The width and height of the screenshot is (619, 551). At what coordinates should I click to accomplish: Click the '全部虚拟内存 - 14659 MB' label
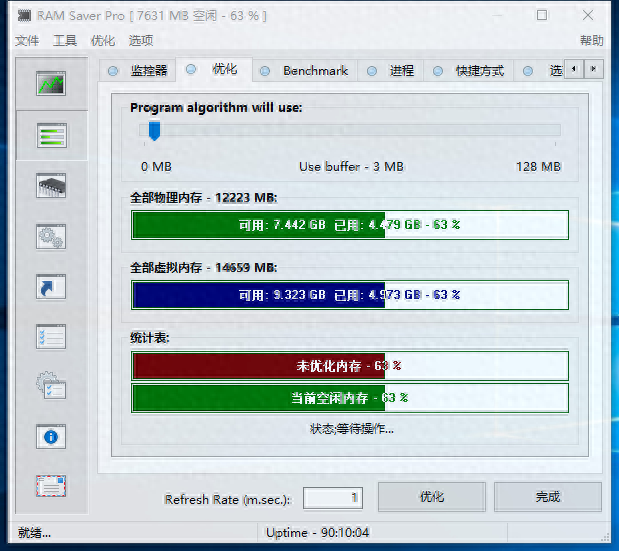204,268
